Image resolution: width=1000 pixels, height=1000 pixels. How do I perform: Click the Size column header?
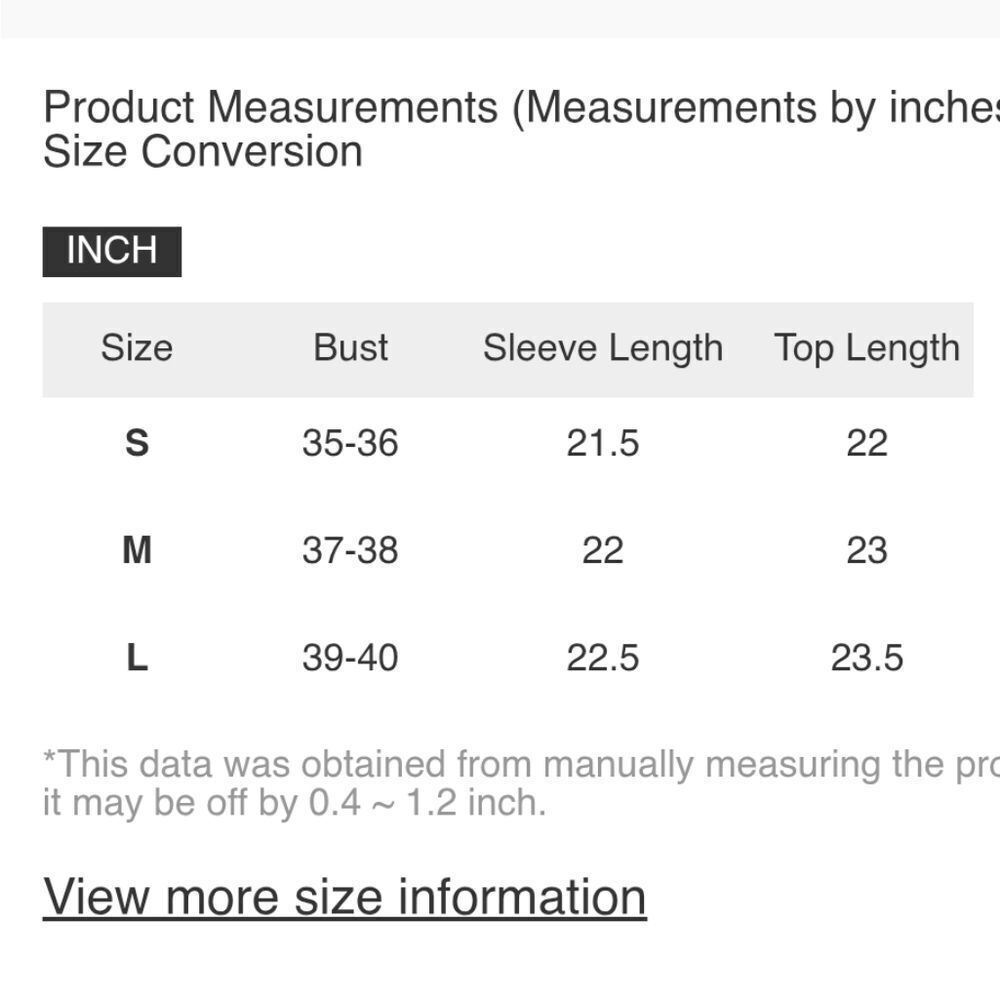point(137,348)
